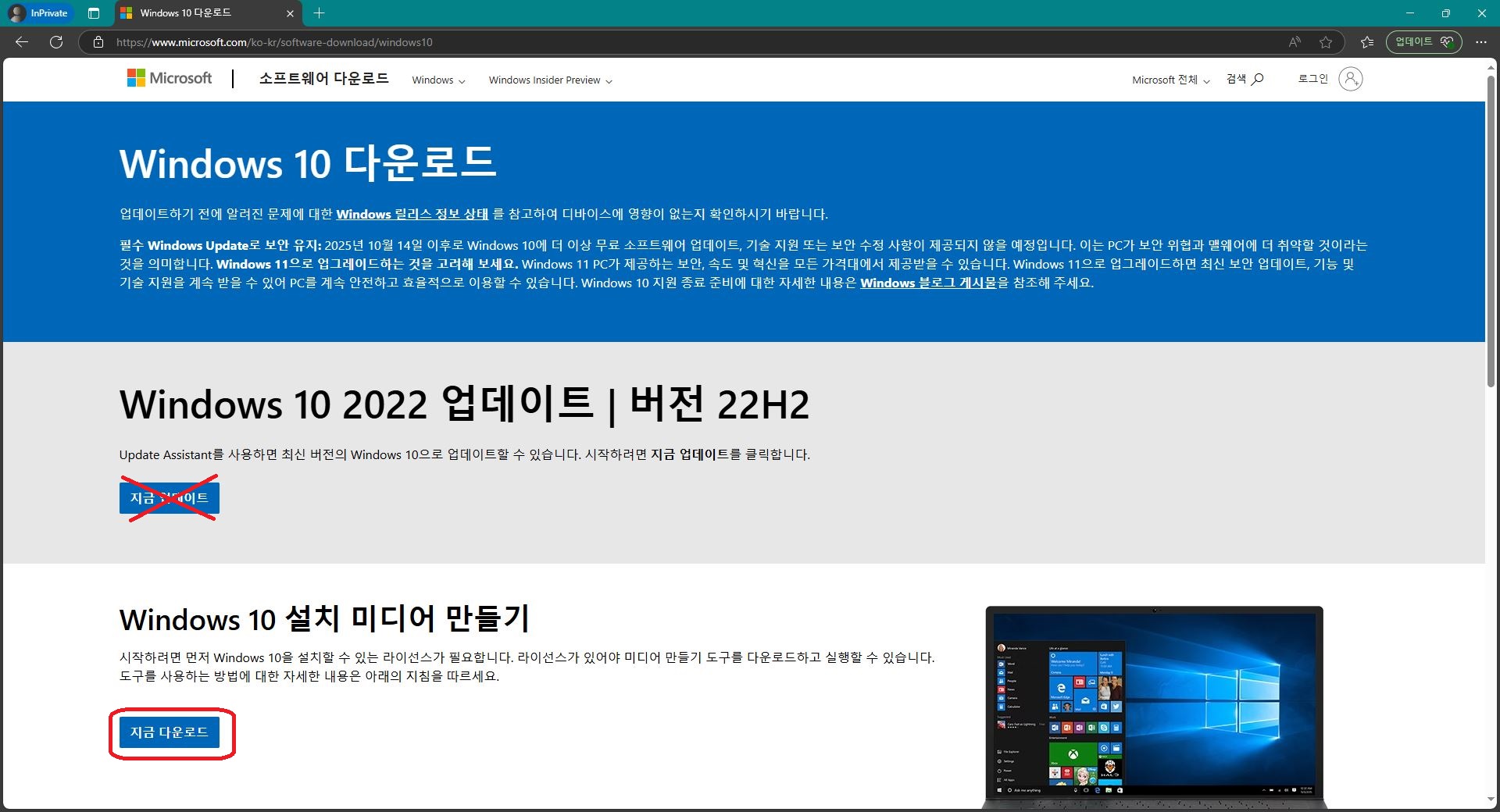Click scrollbar down arrow
This screenshot has width=1500, height=812.
coord(1491,800)
